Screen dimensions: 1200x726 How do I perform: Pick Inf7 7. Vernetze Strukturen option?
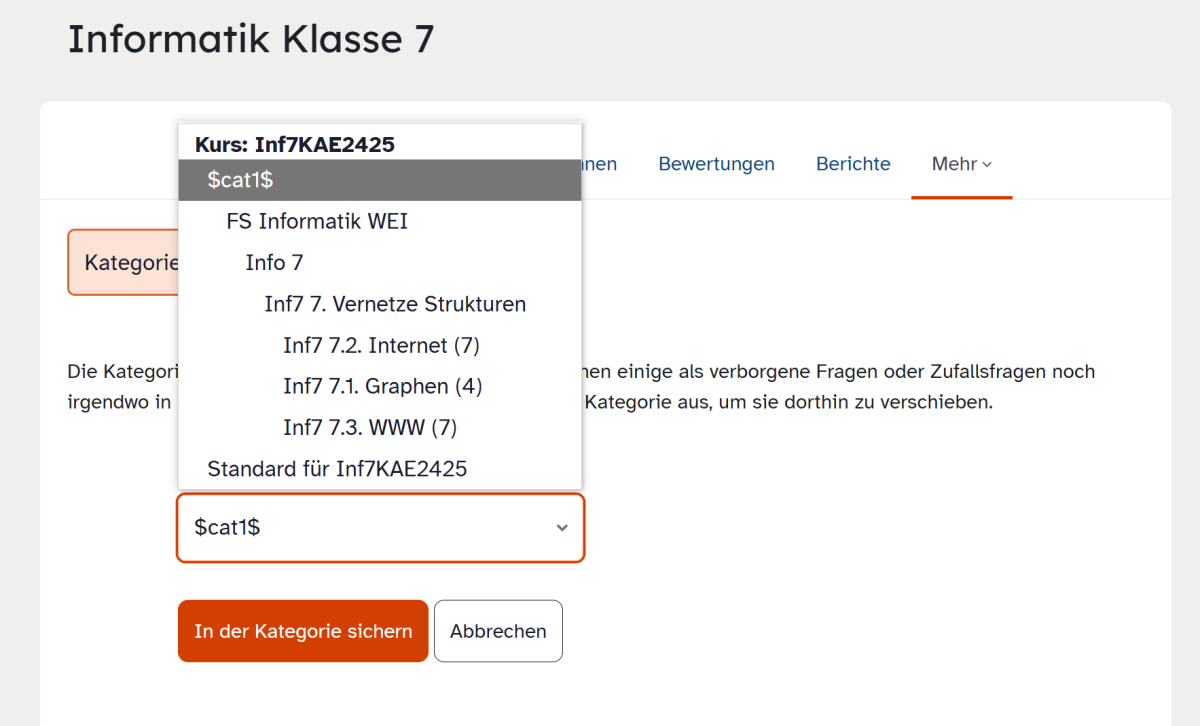pos(380,304)
